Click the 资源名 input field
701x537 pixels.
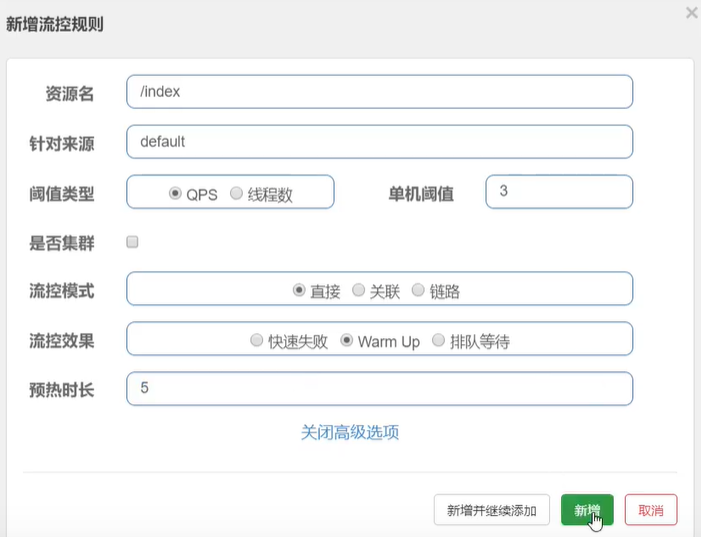coord(380,92)
